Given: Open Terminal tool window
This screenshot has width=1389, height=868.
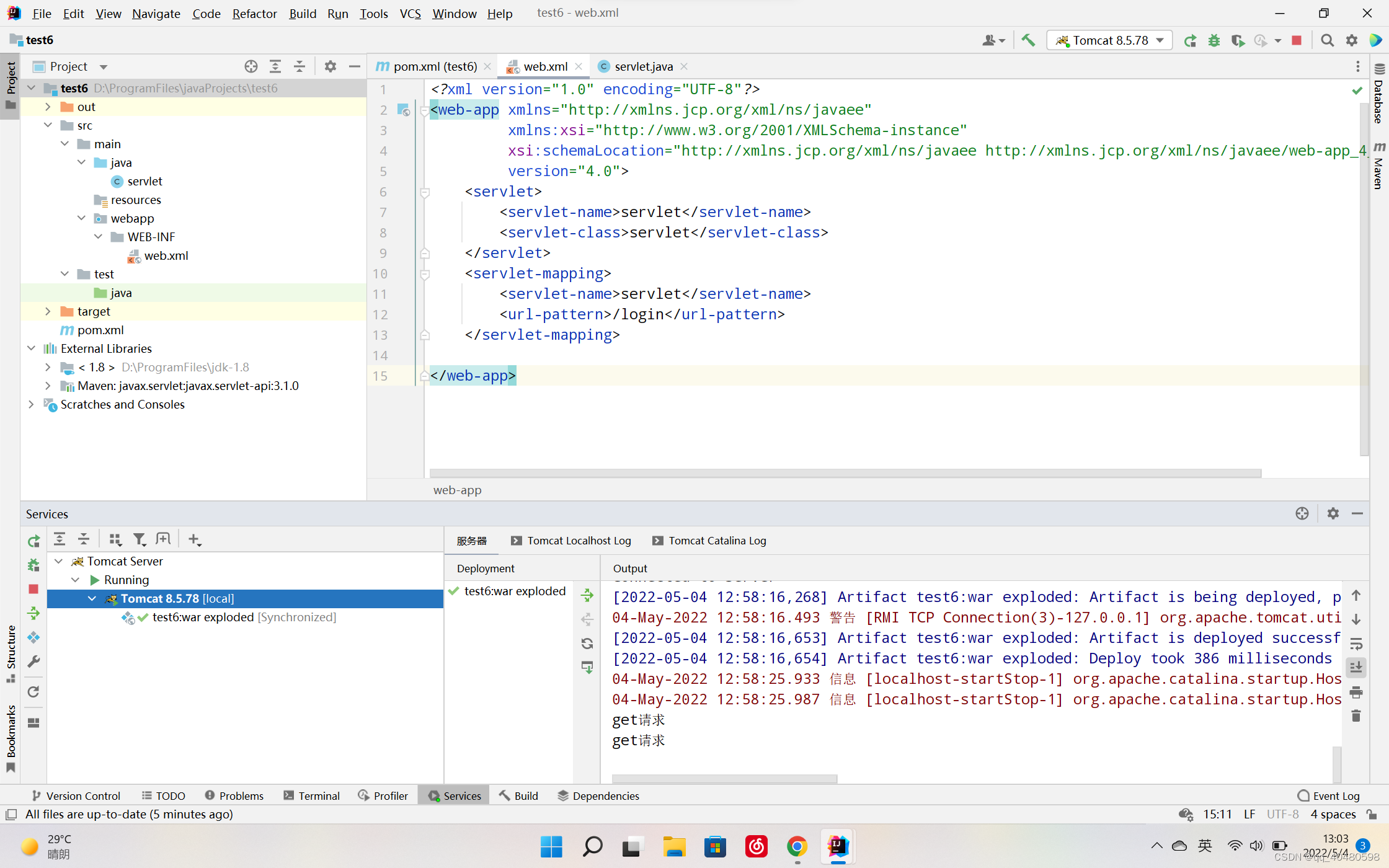Looking at the screenshot, I should [x=312, y=795].
